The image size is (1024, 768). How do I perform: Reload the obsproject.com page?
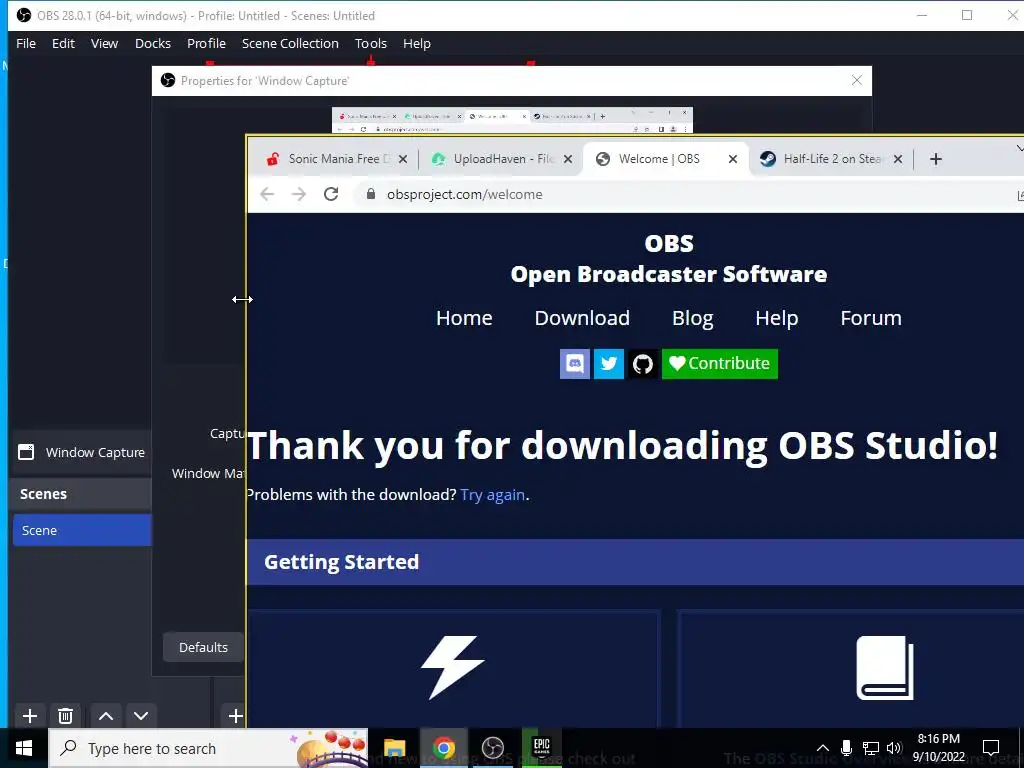click(x=331, y=194)
